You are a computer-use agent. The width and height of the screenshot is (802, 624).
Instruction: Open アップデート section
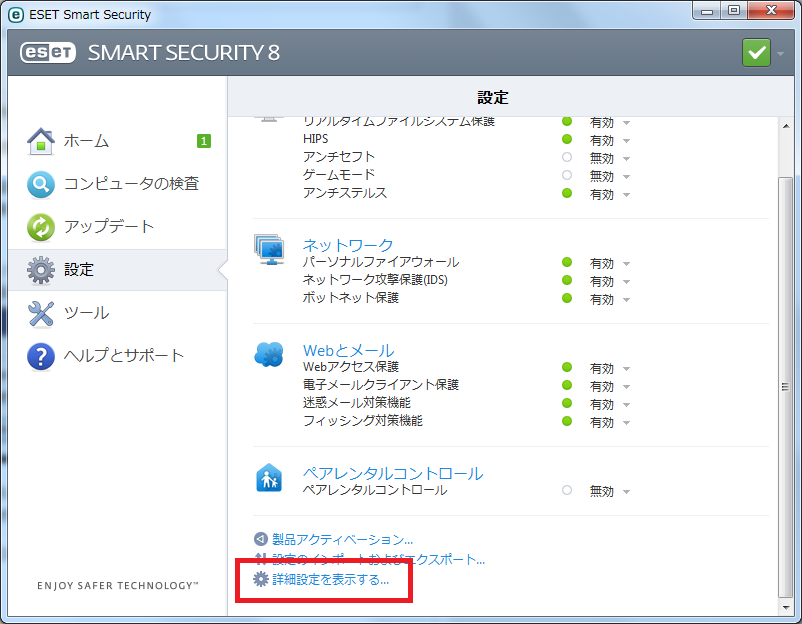coord(109,227)
